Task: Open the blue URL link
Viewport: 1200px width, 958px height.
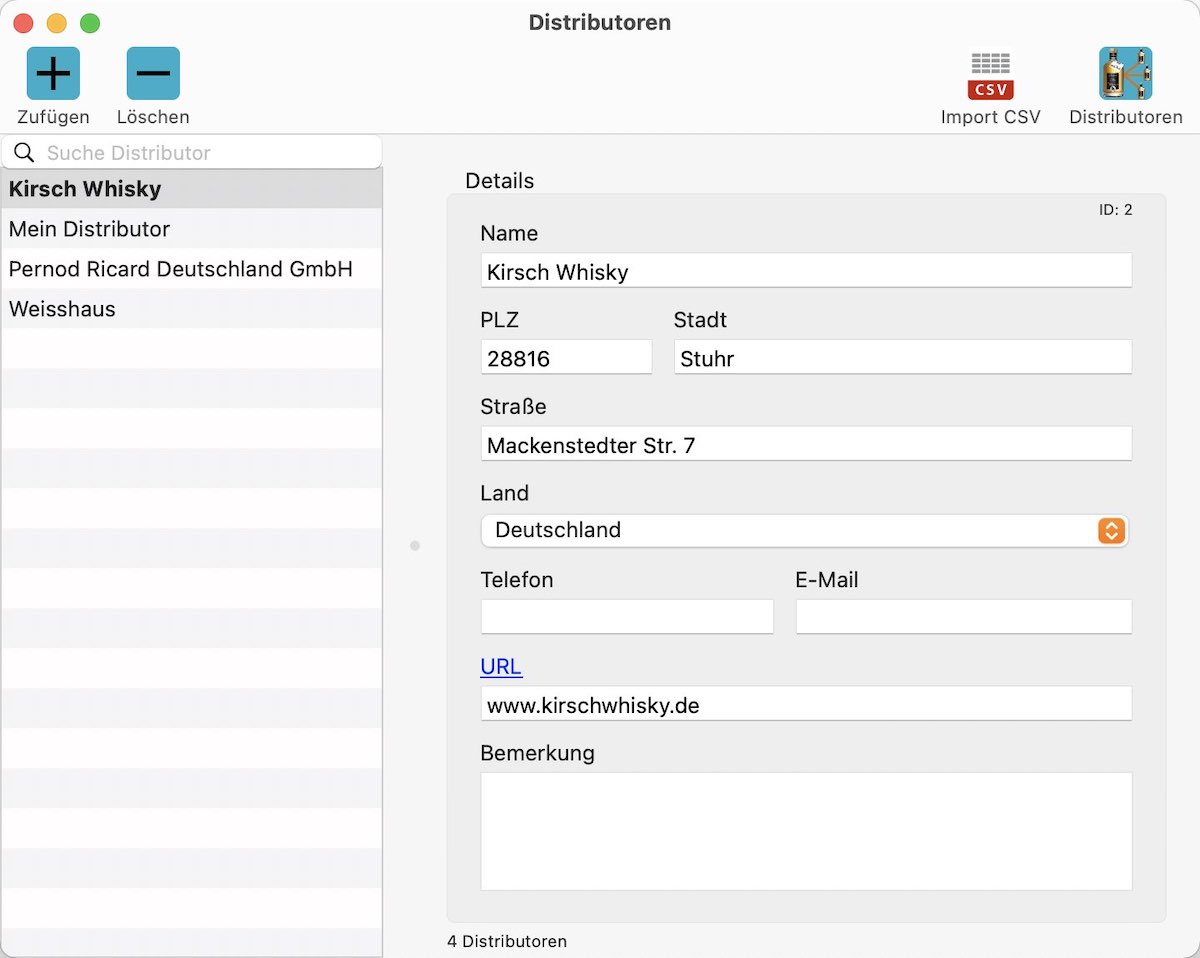Action: 501,667
